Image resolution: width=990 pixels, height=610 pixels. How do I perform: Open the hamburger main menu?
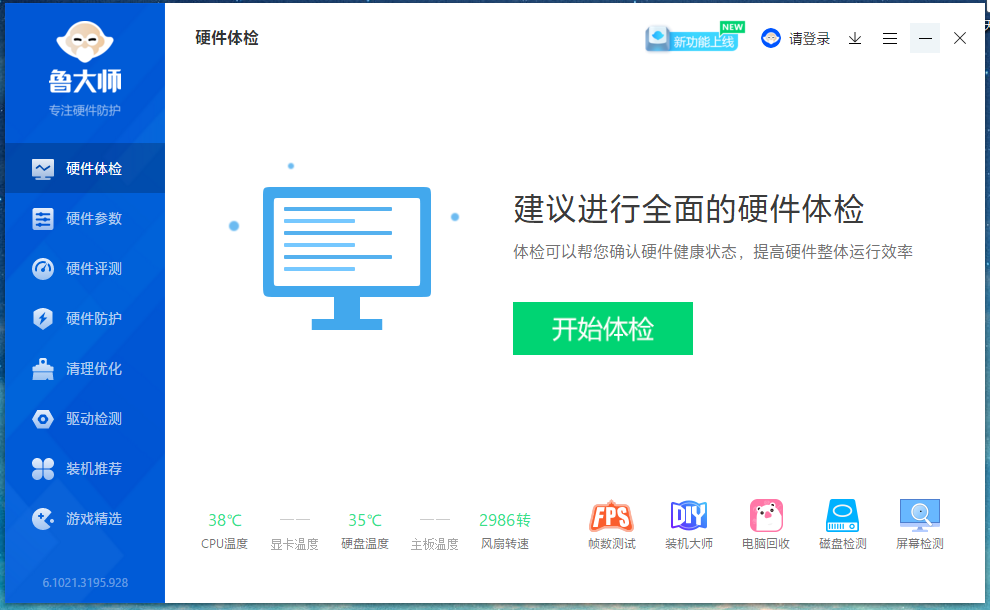(x=890, y=38)
